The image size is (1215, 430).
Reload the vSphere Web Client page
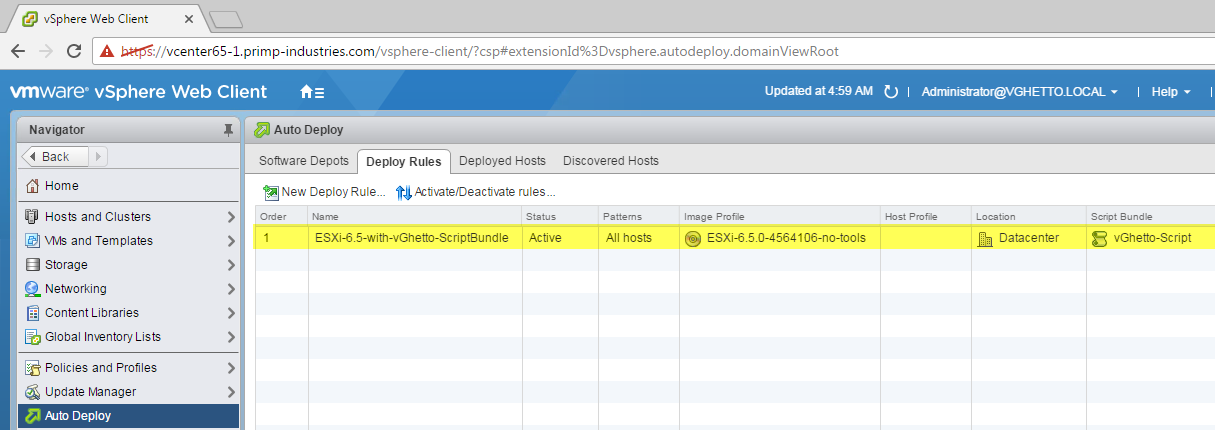point(74,50)
